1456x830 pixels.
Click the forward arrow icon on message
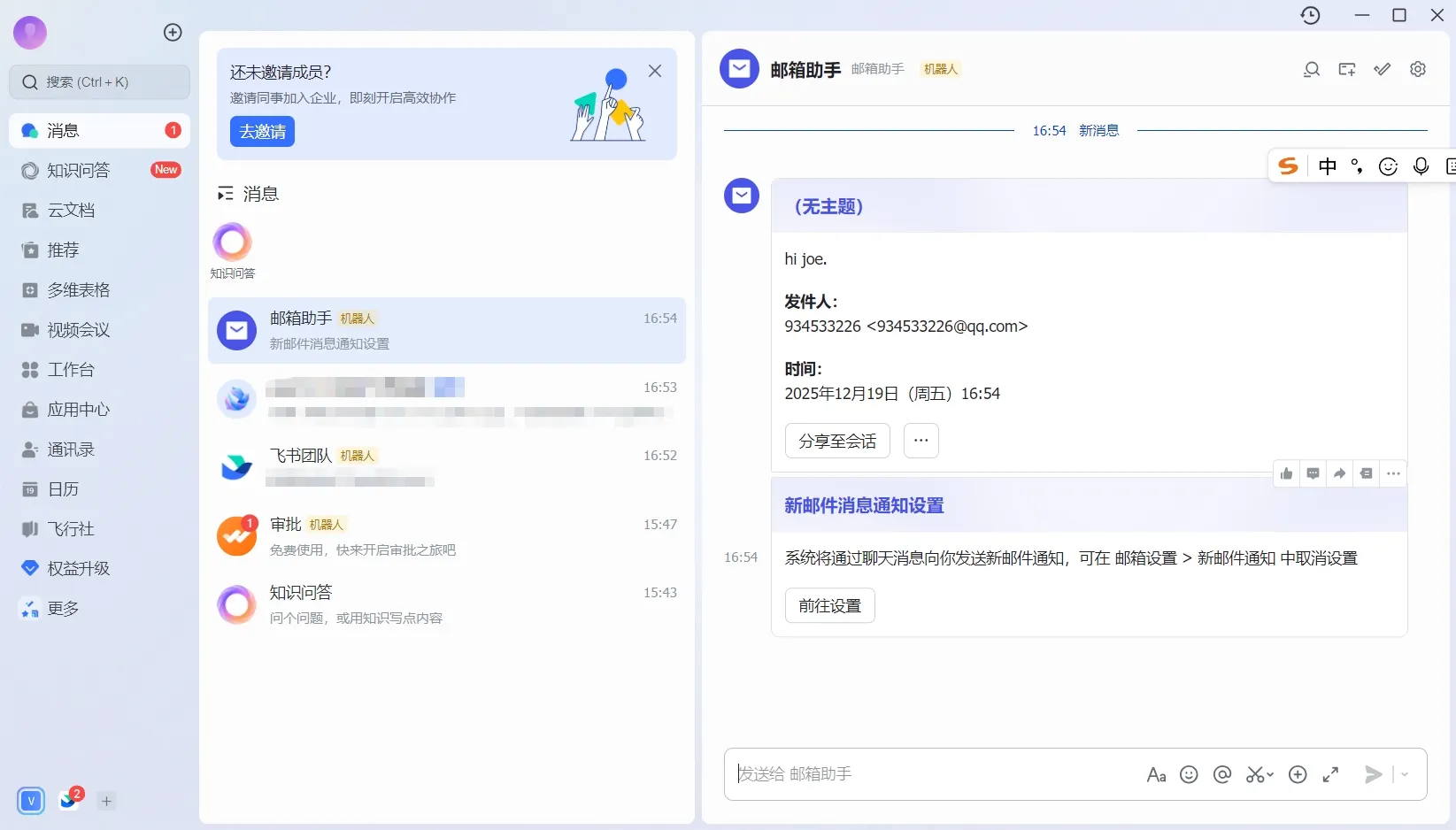1339,473
